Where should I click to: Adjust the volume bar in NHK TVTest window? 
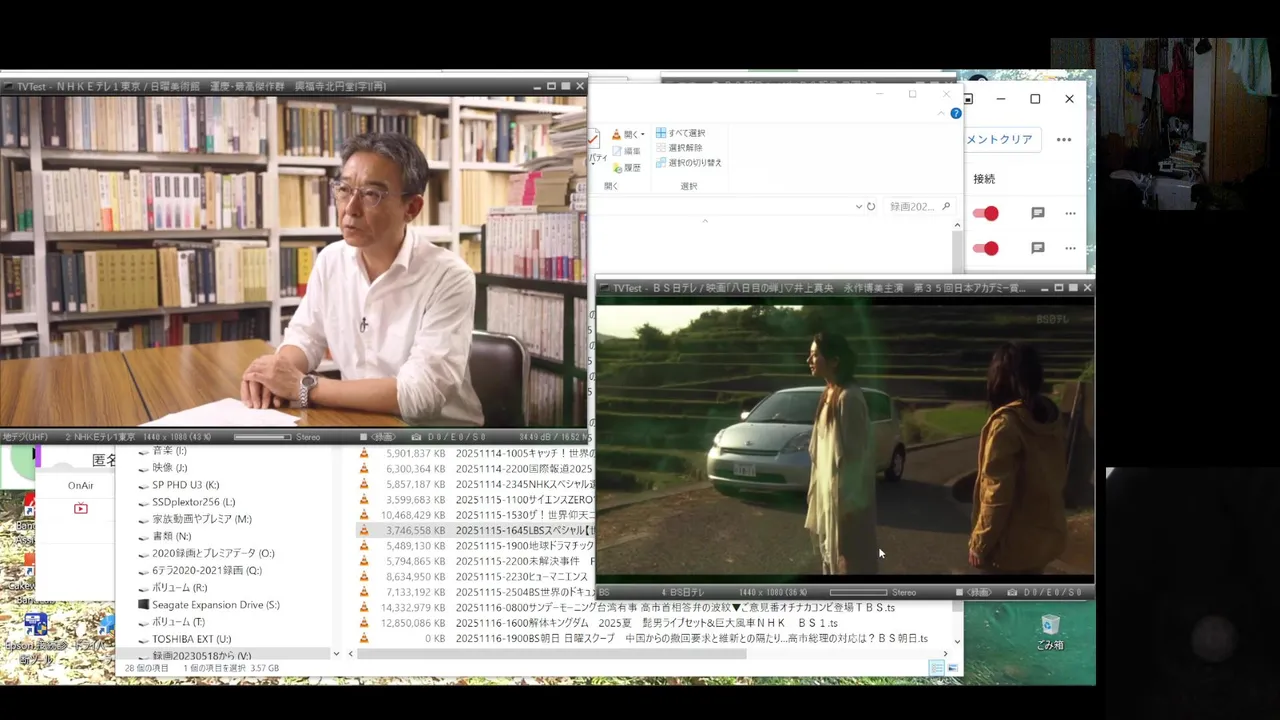point(262,437)
